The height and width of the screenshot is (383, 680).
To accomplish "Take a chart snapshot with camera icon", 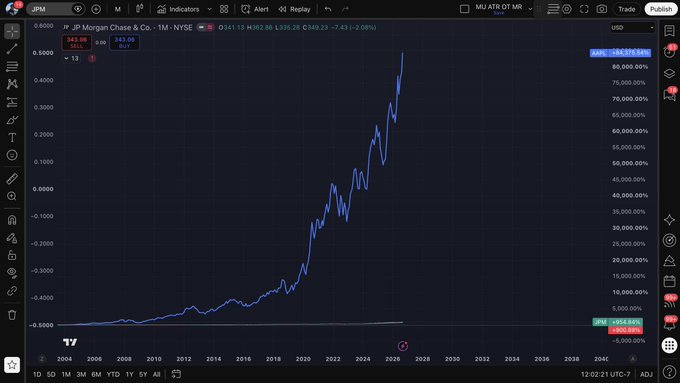I will click(602, 9).
